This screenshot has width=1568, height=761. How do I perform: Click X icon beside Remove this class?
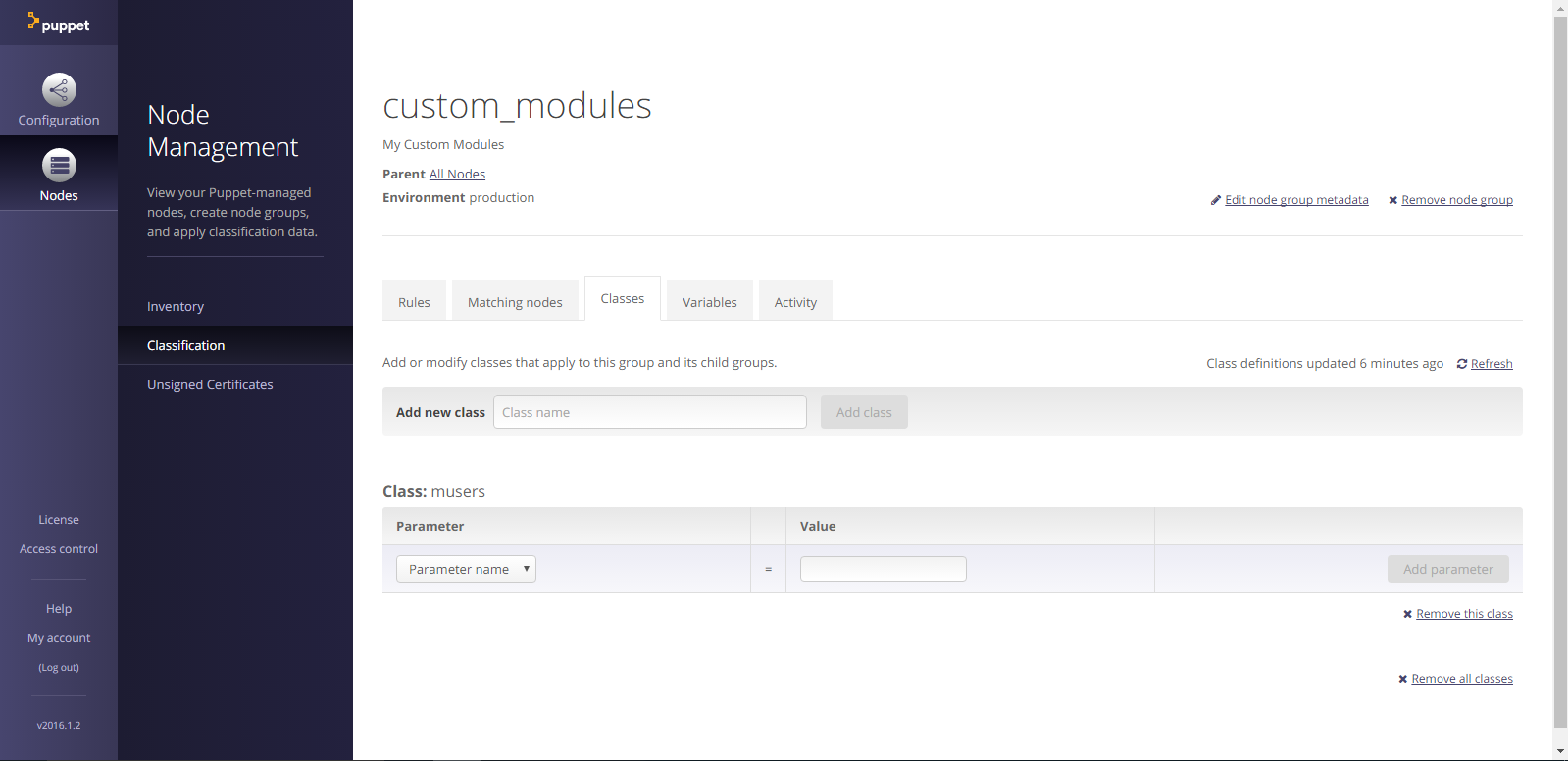point(1407,614)
